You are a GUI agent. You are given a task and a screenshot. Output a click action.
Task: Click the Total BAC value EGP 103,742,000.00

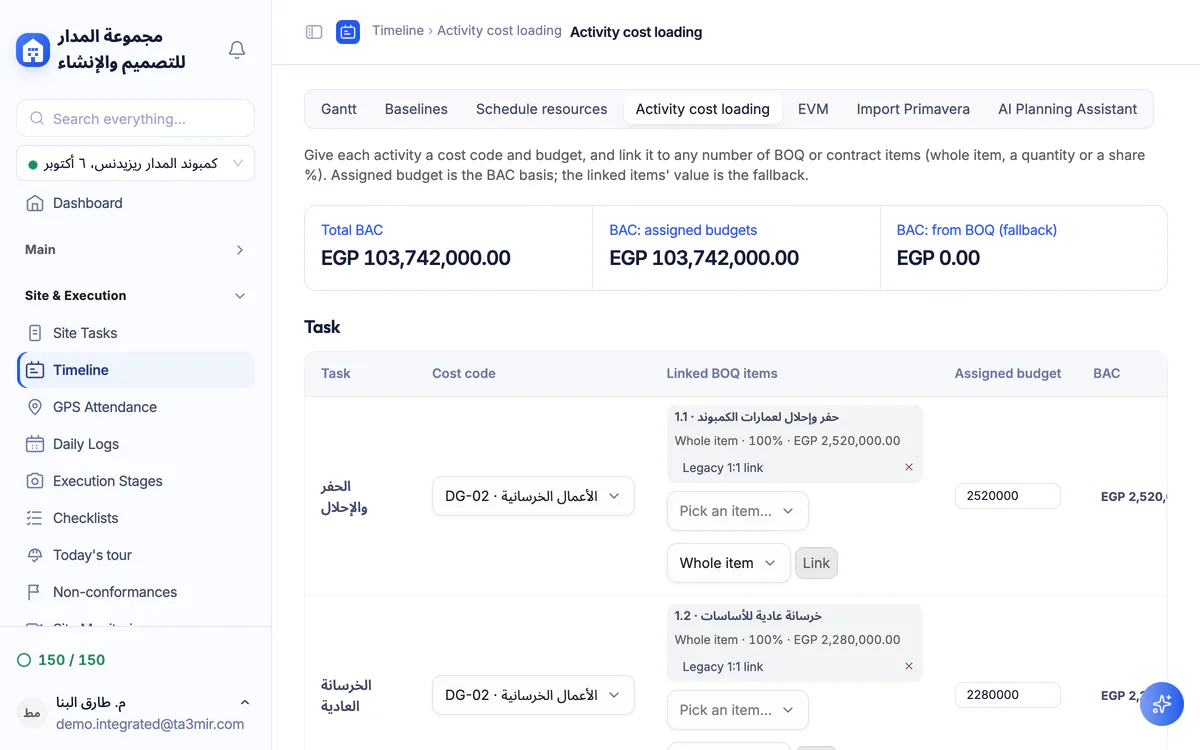click(x=416, y=258)
